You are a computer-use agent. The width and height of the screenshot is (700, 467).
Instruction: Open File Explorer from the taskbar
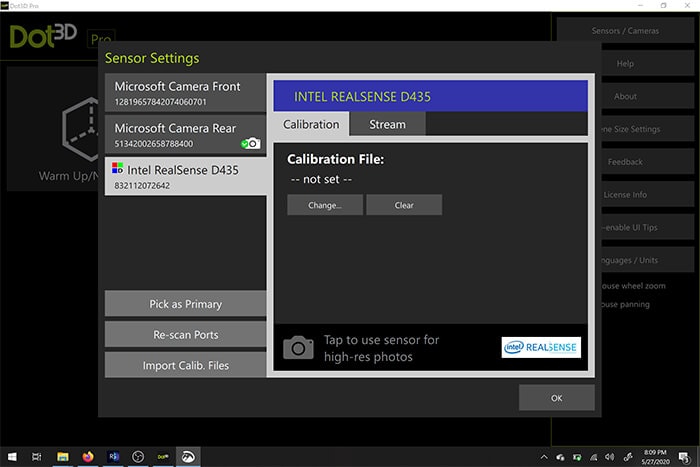coord(62,457)
